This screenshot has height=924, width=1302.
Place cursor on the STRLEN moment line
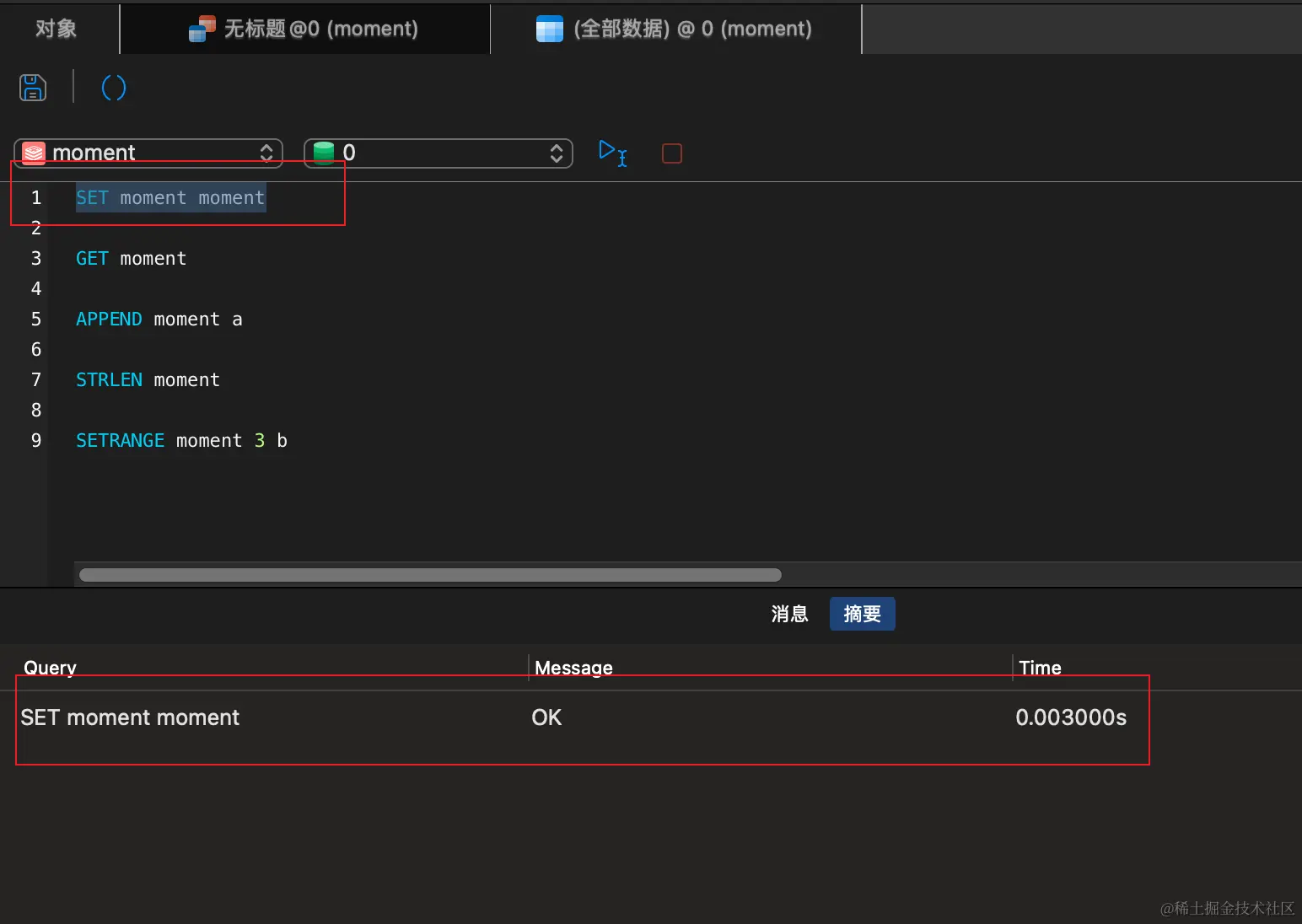click(x=148, y=380)
